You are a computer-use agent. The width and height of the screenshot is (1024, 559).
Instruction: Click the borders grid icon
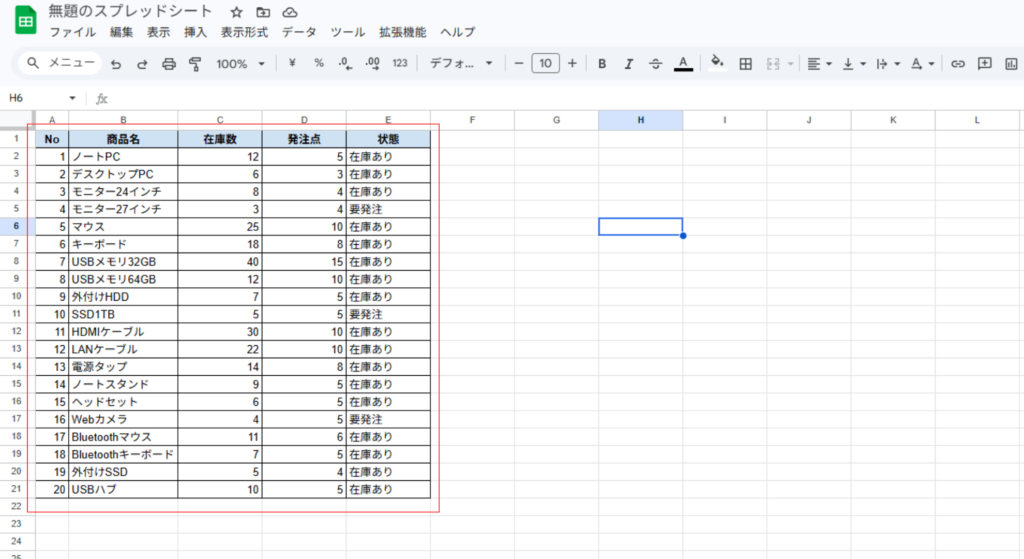click(745, 64)
